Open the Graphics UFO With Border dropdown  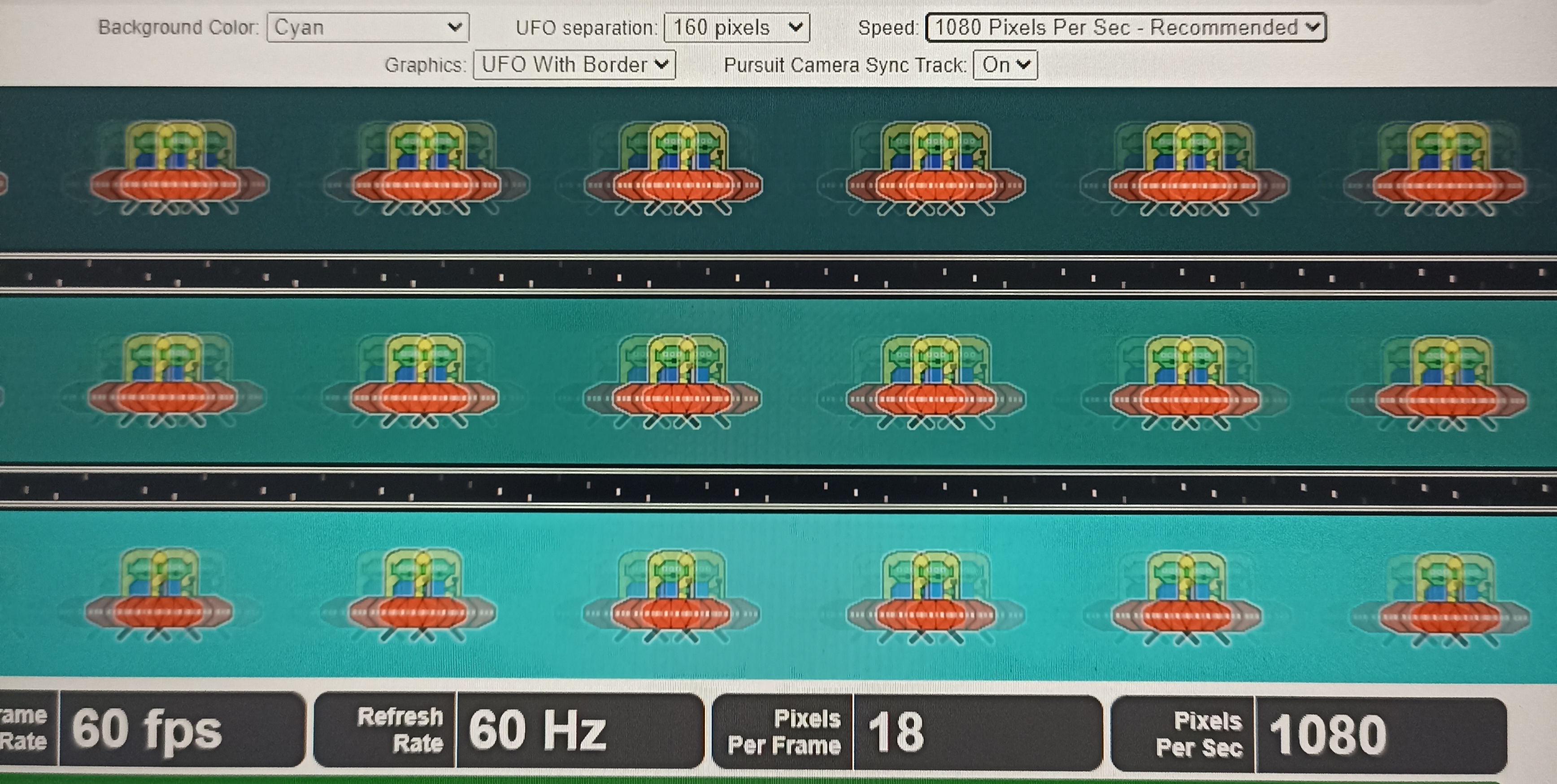click(x=574, y=65)
